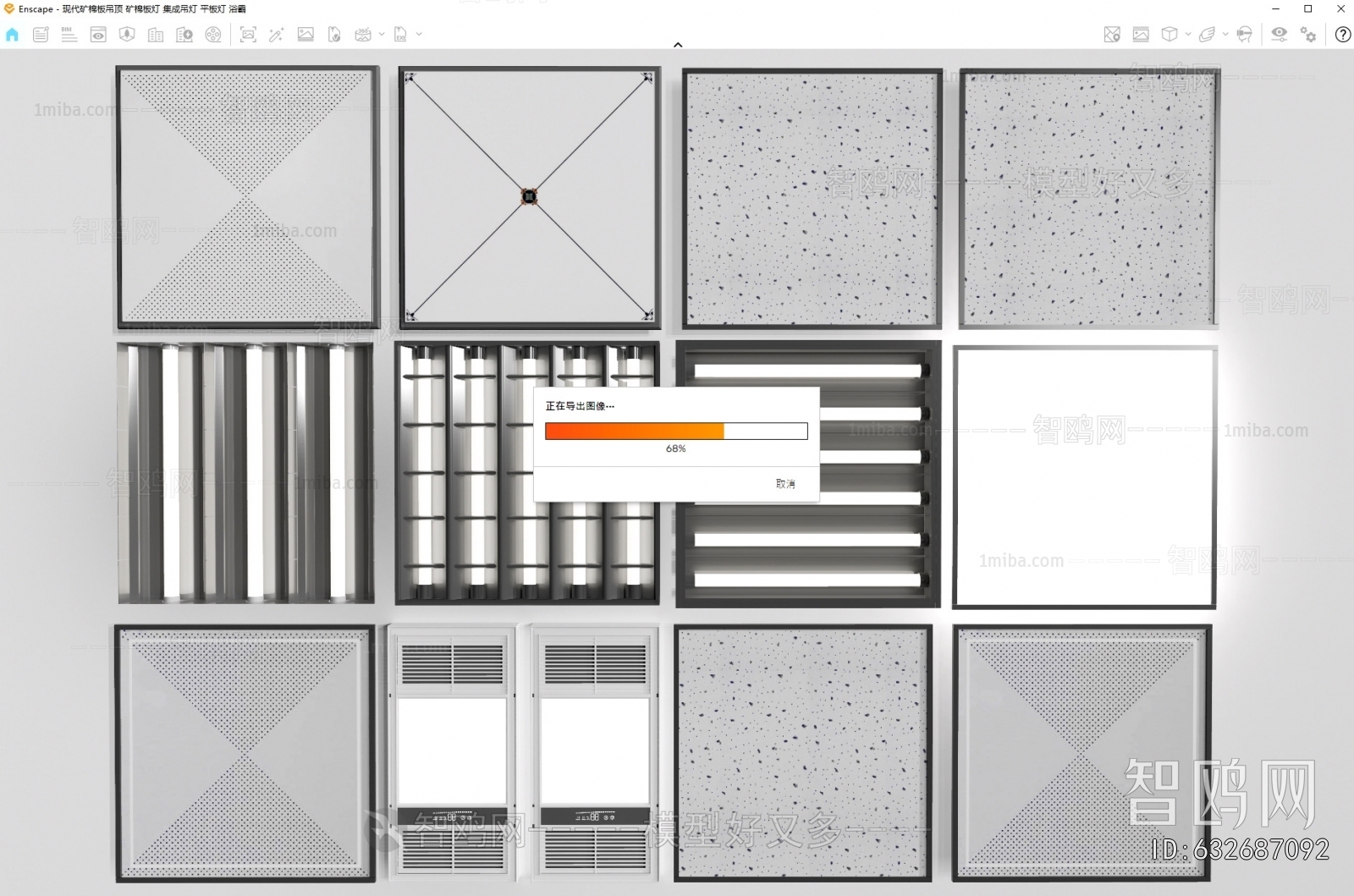Open the asset library buildings icon

coord(156,35)
